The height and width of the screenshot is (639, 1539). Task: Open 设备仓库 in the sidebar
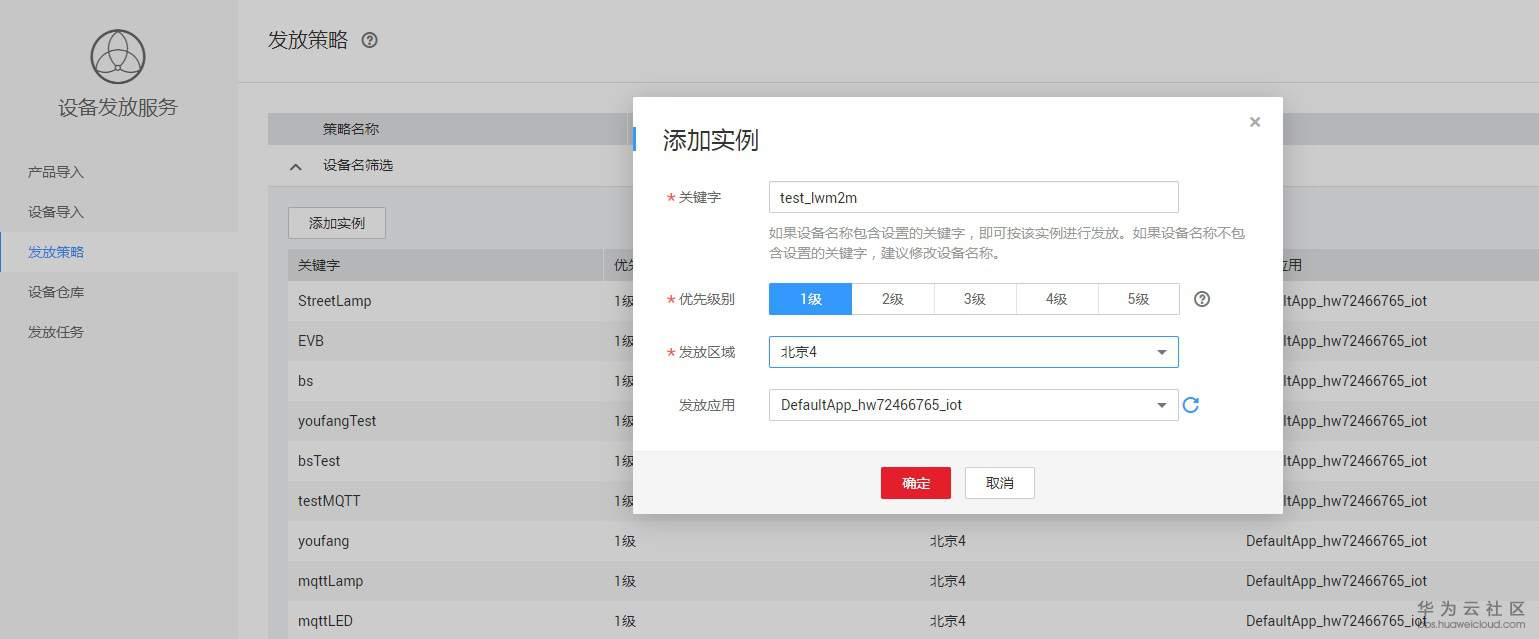tap(56, 292)
